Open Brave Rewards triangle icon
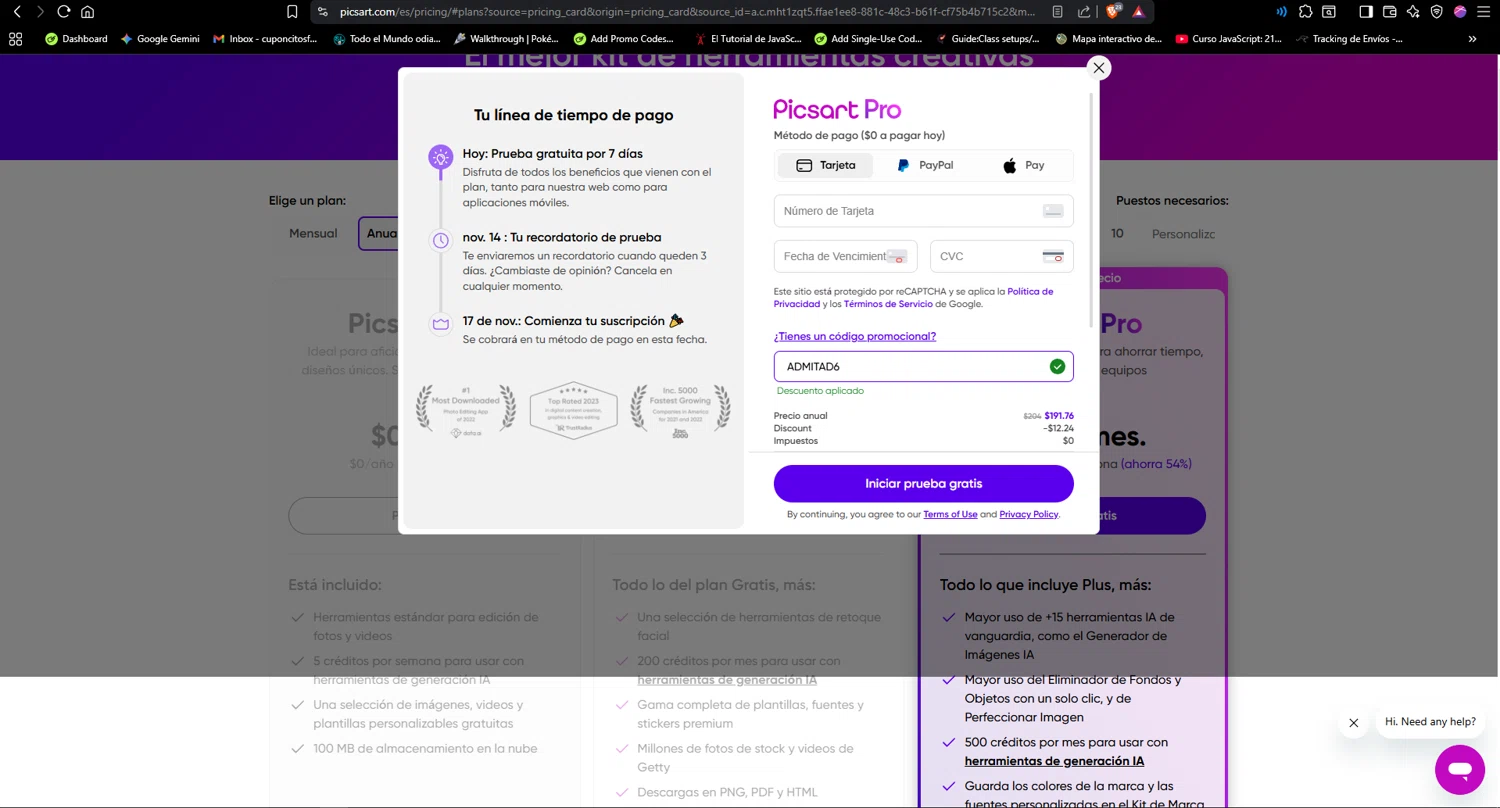This screenshot has height=808, width=1500. (x=1138, y=12)
